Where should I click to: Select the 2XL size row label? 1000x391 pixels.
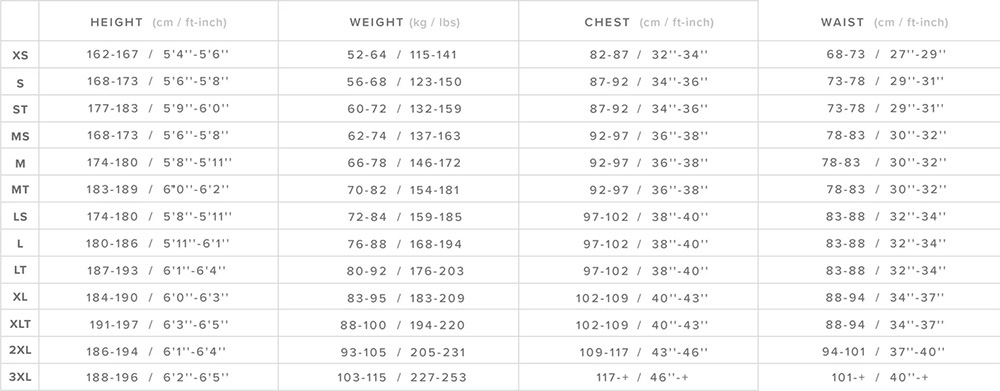20,351
